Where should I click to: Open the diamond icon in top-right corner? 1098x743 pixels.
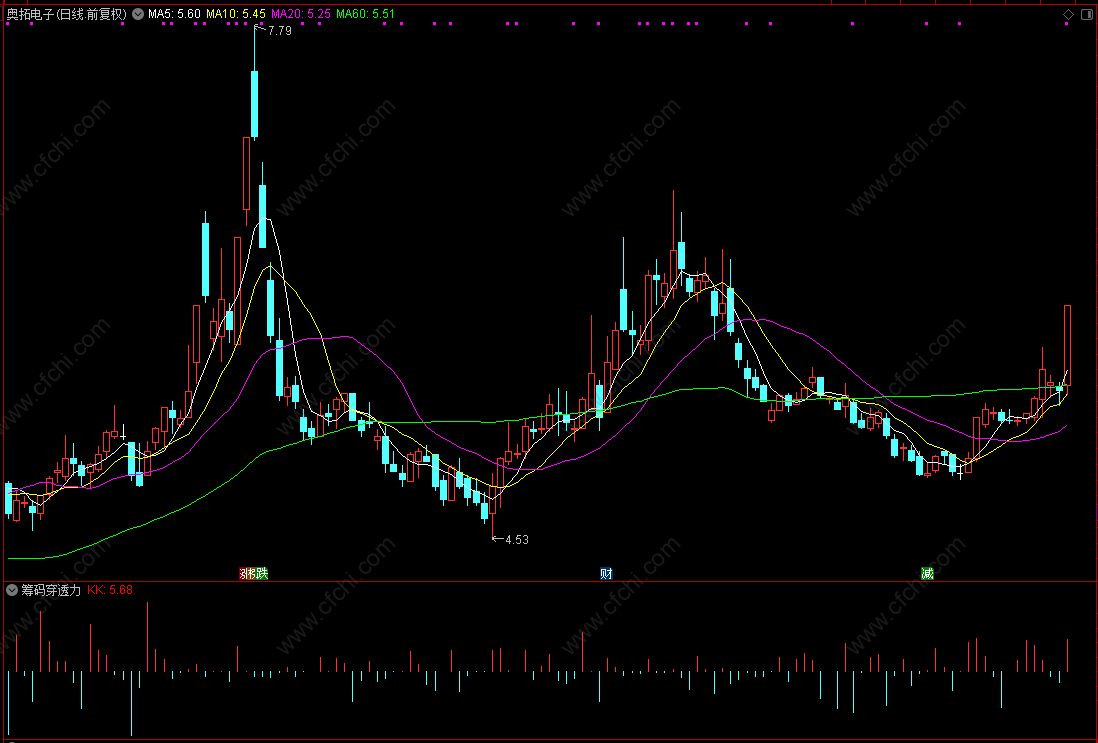[1069, 14]
